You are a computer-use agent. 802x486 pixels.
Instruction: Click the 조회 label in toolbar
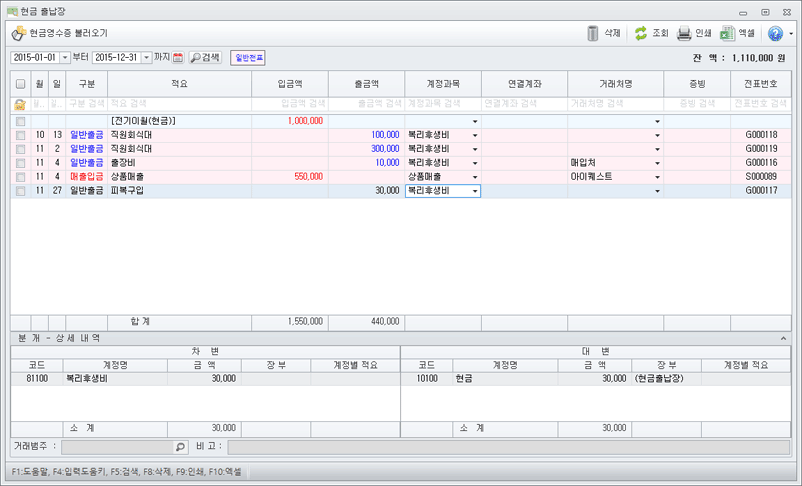pos(660,33)
